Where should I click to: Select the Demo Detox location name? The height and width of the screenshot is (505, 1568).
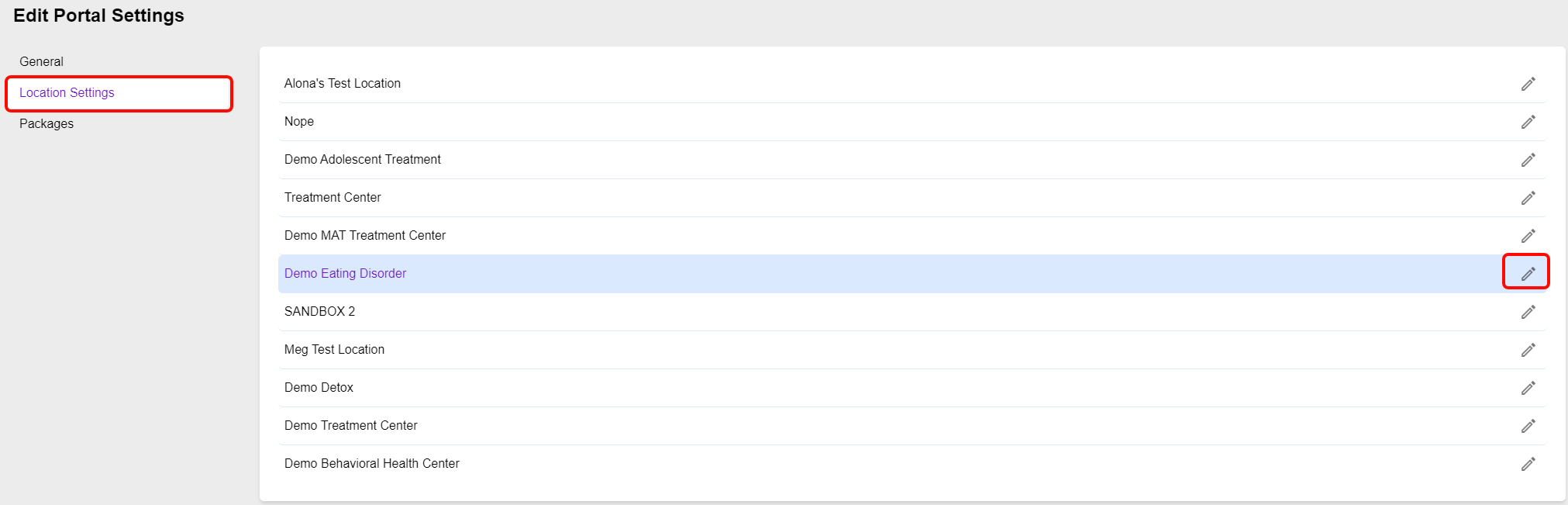(x=319, y=388)
